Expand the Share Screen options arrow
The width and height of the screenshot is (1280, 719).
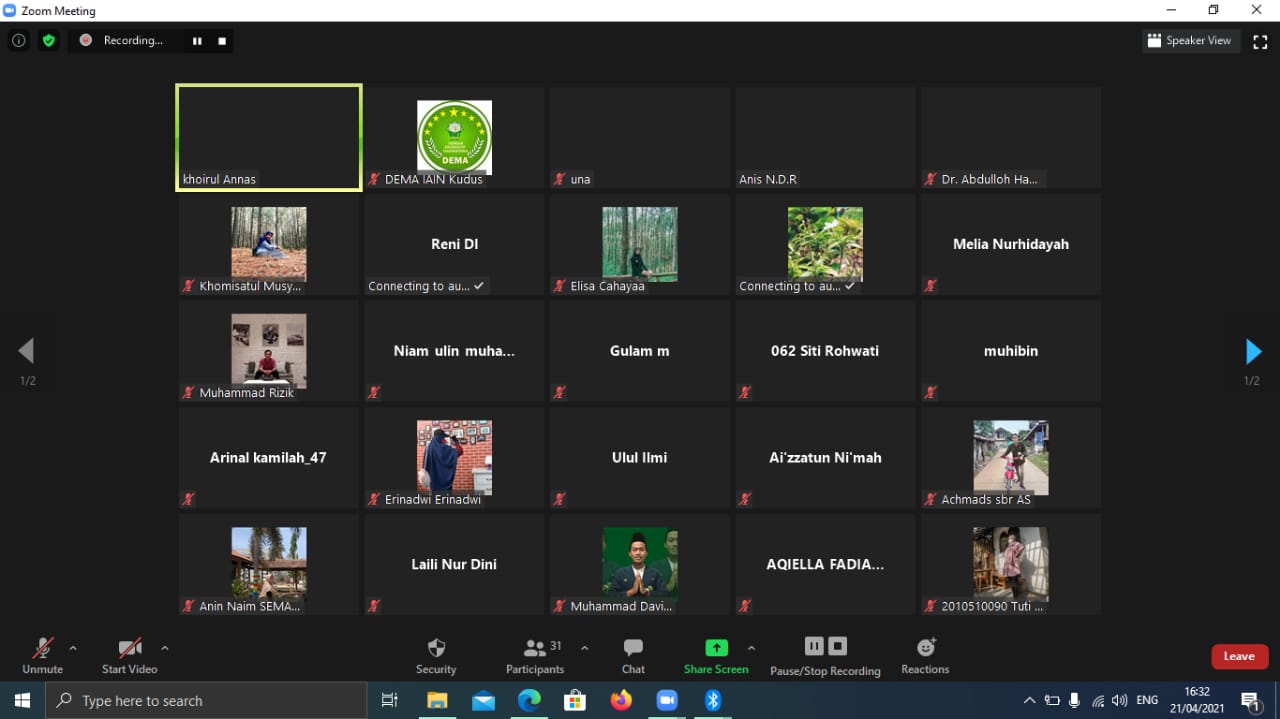click(x=751, y=647)
